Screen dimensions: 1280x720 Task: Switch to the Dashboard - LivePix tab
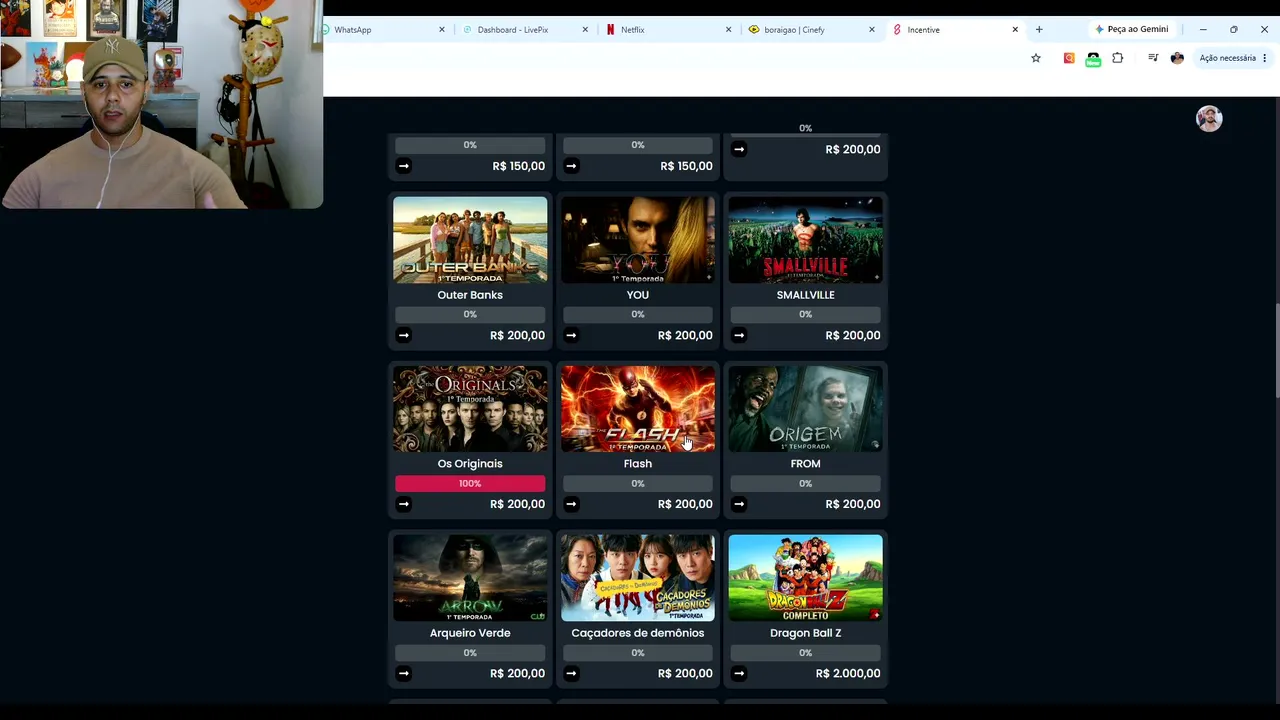click(524, 30)
